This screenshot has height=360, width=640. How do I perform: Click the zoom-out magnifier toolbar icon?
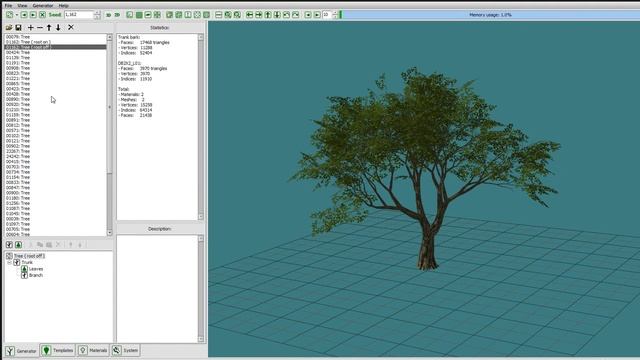coord(237,15)
